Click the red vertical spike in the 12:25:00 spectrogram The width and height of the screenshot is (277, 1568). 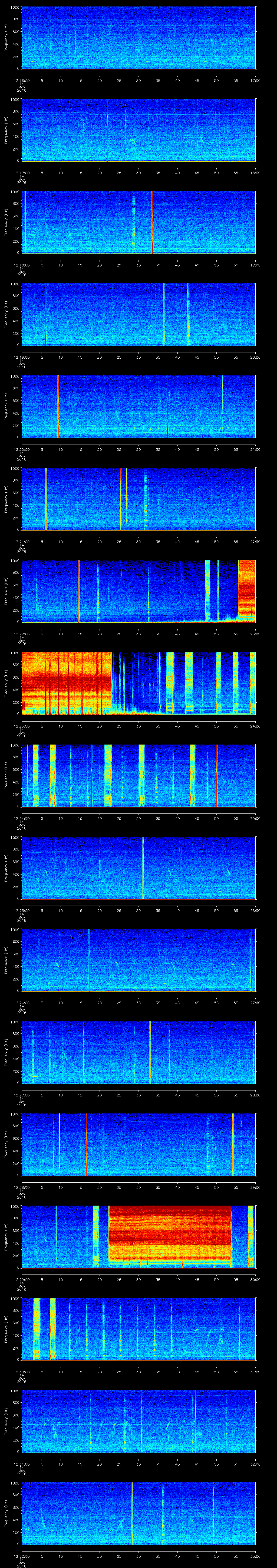tap(143, 868)
